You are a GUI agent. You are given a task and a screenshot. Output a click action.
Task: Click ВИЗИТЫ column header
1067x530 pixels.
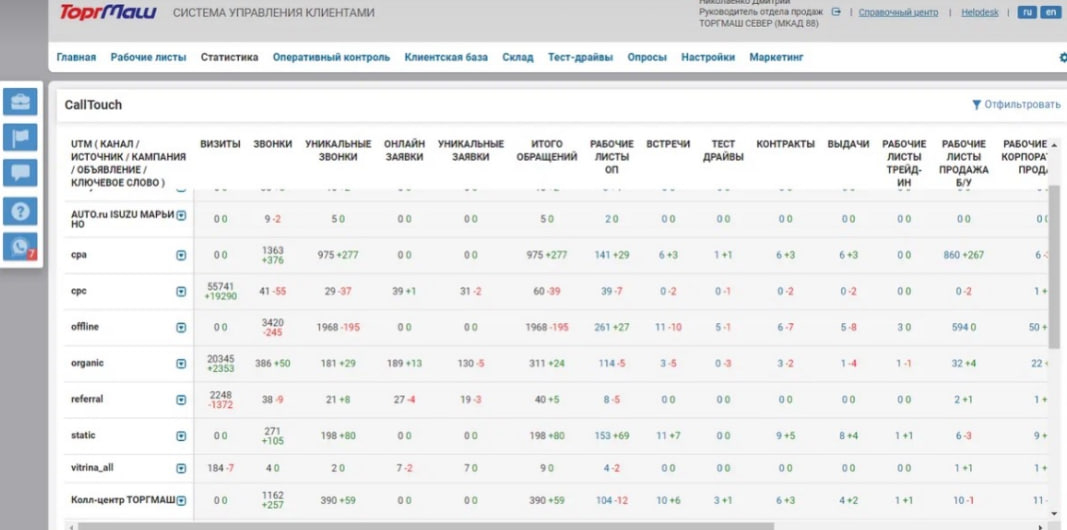click(x=220, y=144)
